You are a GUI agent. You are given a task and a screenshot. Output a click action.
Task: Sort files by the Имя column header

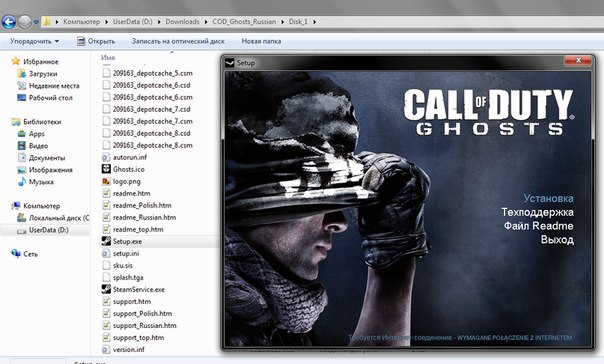[108, 58]
